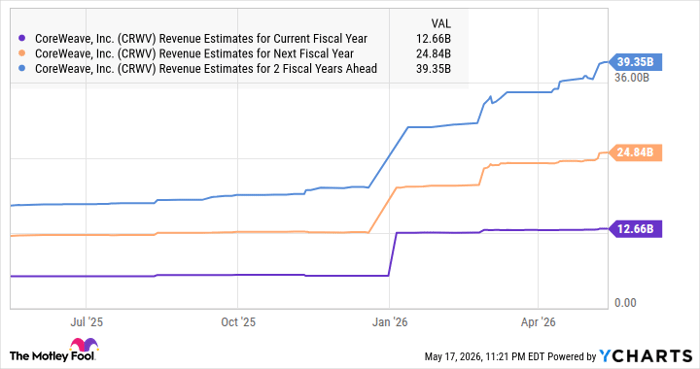Viewport: 700px width, 369px height.
Task: Select 'Revenue Estimates for Next Fiscal Year' legend label
Action: [x=194, y=54]
